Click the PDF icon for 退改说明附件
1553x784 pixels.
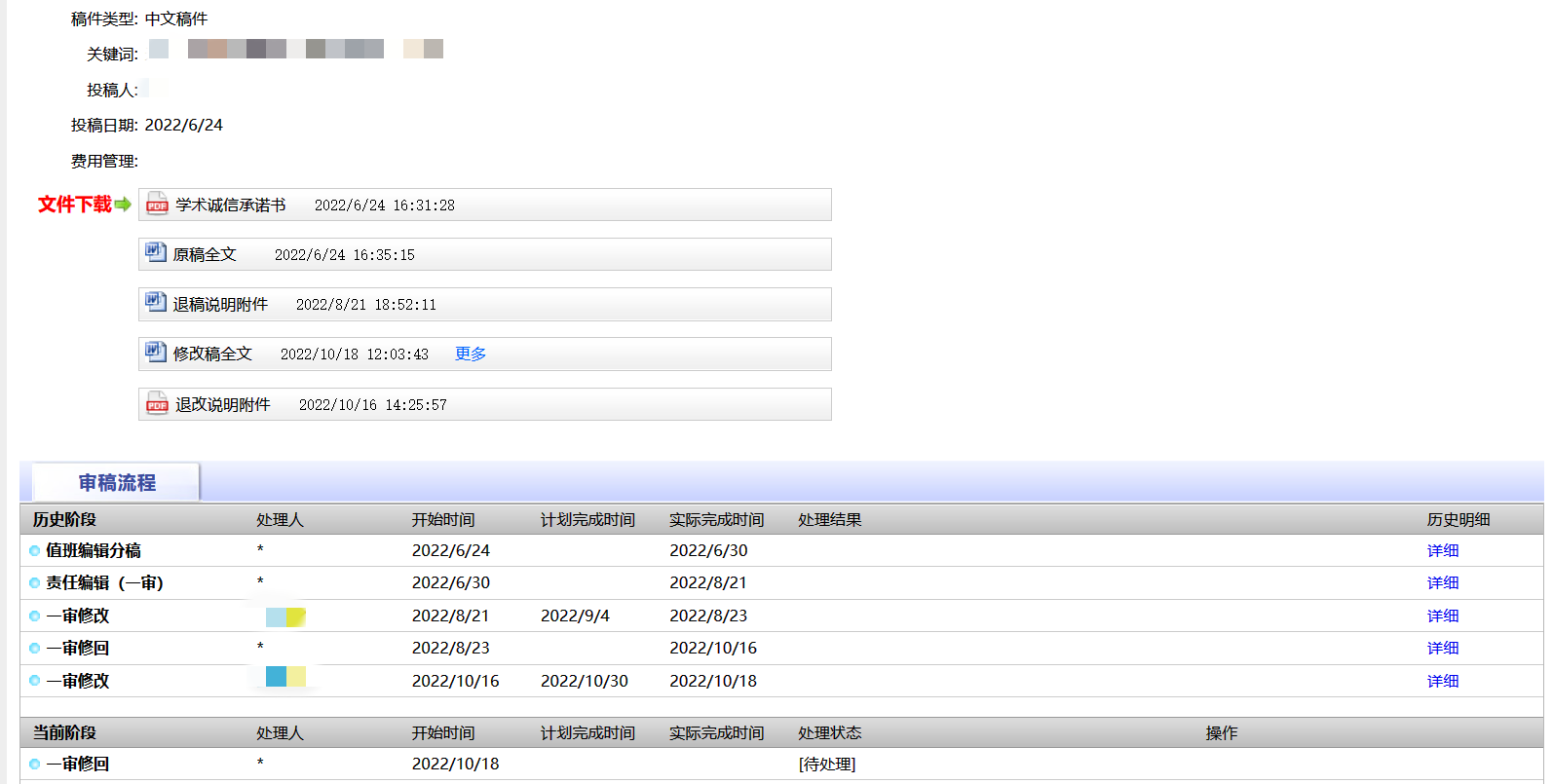(157, 403)
